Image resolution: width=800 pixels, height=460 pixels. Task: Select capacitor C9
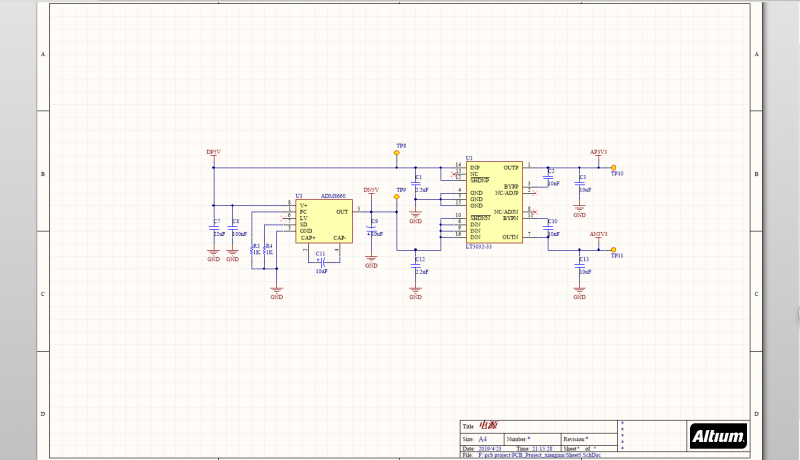point(371,227)
